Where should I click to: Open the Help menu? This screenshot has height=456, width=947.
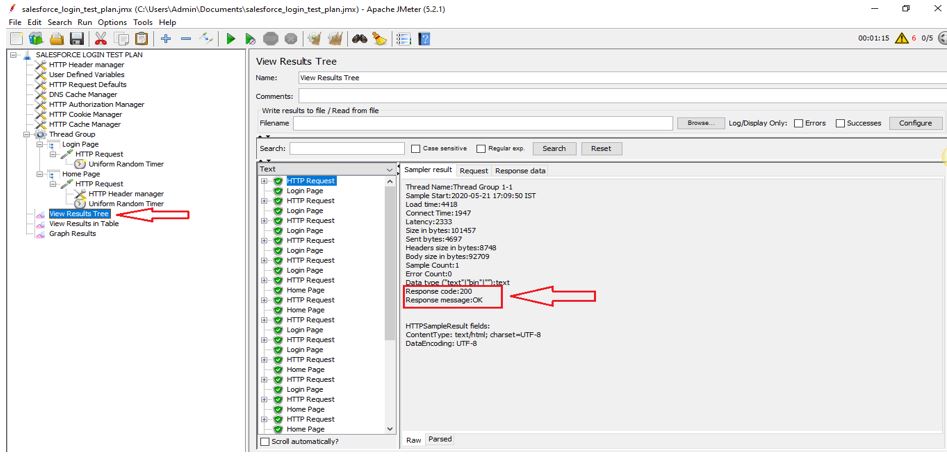click(167, 22)
